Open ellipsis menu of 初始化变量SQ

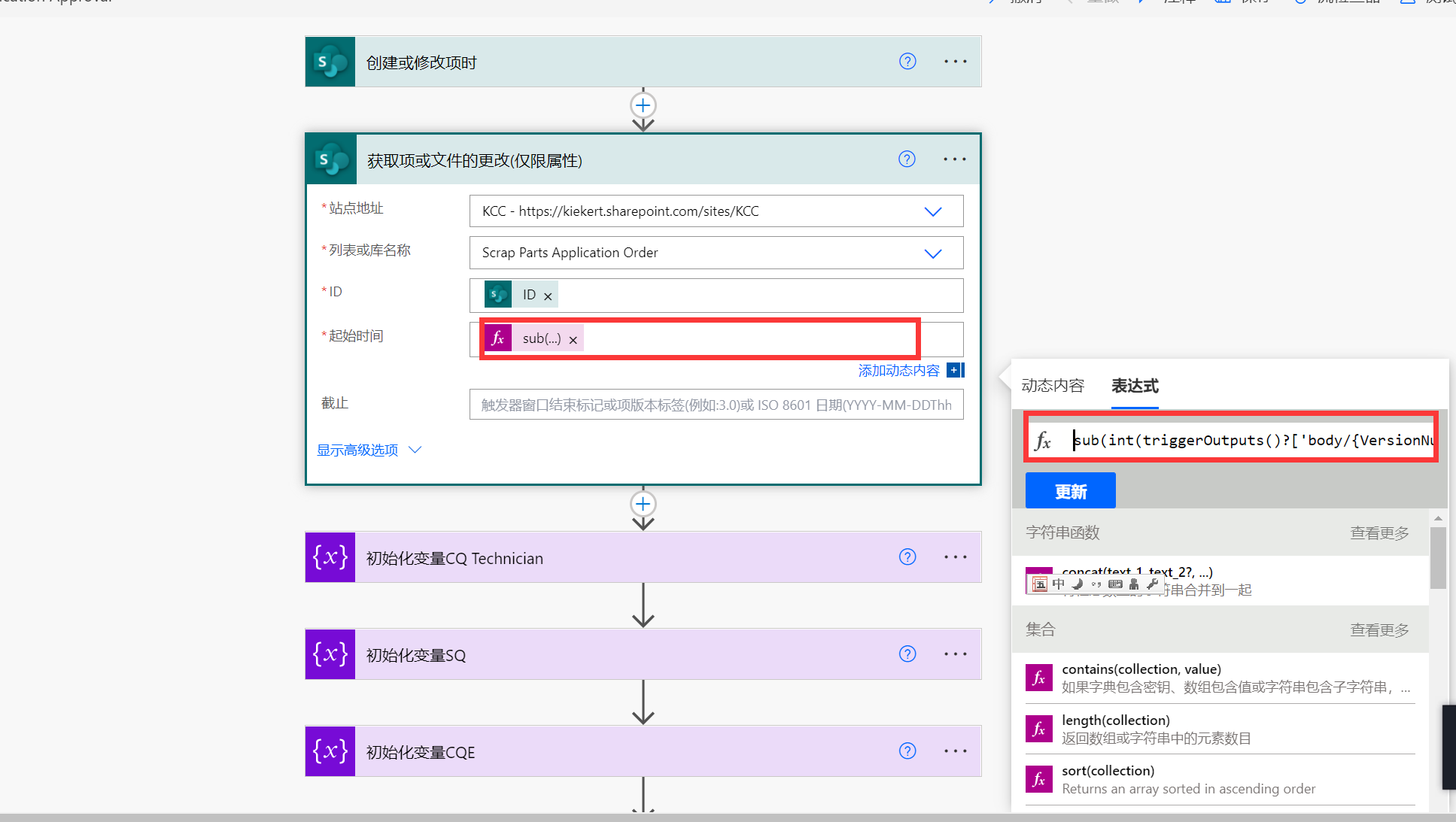(x=955, y=654)
